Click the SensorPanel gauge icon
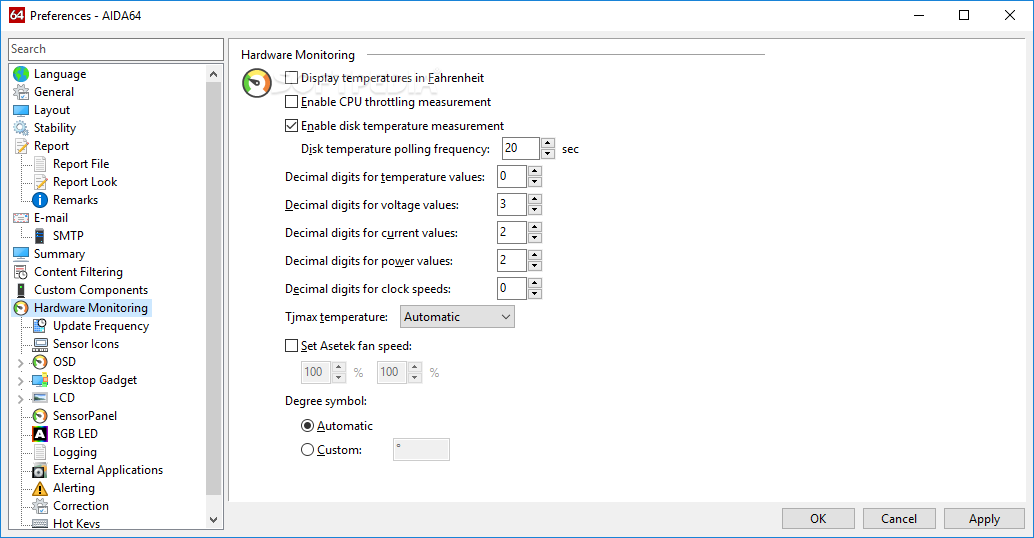The height and width of the screenshot is (538, 1034). coord(40,416)
